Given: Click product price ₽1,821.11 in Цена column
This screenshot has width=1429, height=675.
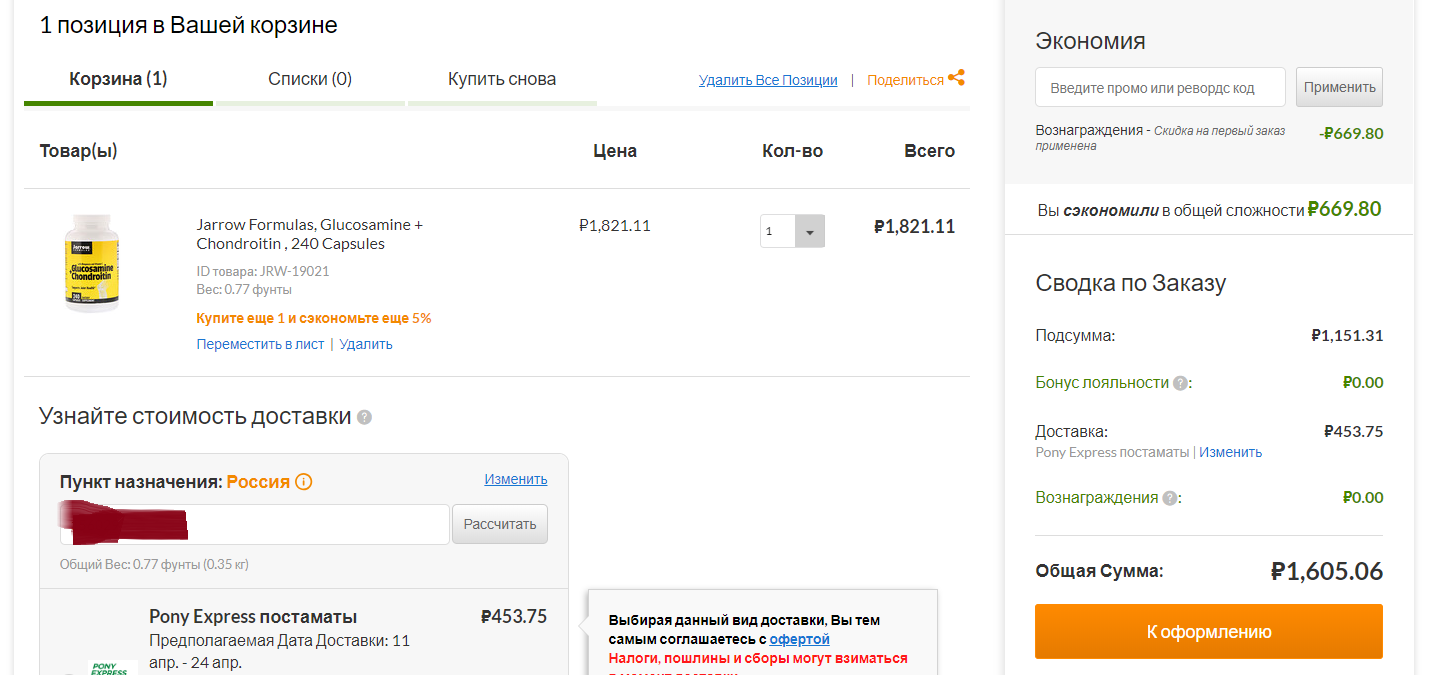Looking at the screenshot, I should click(x=615, y=226).
